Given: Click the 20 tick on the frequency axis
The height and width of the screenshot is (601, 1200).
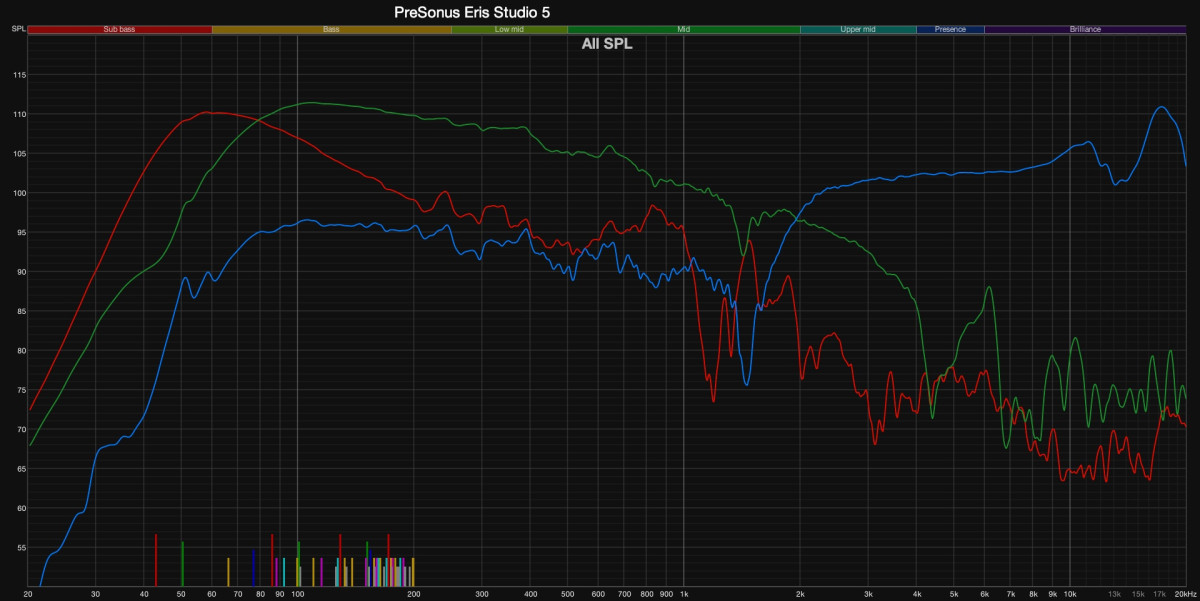Looking at the screenshot, I should point(28,594).
